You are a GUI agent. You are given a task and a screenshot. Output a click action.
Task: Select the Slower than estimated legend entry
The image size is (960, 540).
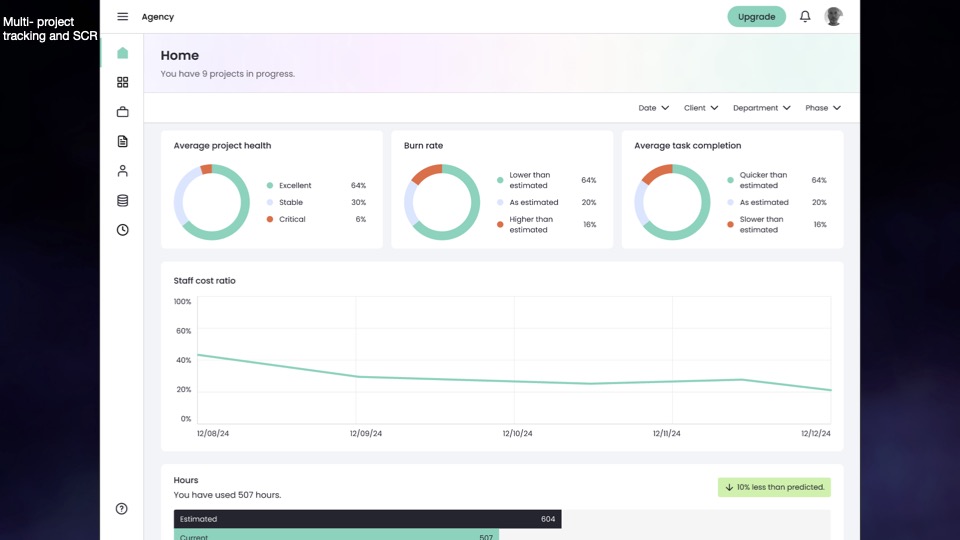(776, 225)
